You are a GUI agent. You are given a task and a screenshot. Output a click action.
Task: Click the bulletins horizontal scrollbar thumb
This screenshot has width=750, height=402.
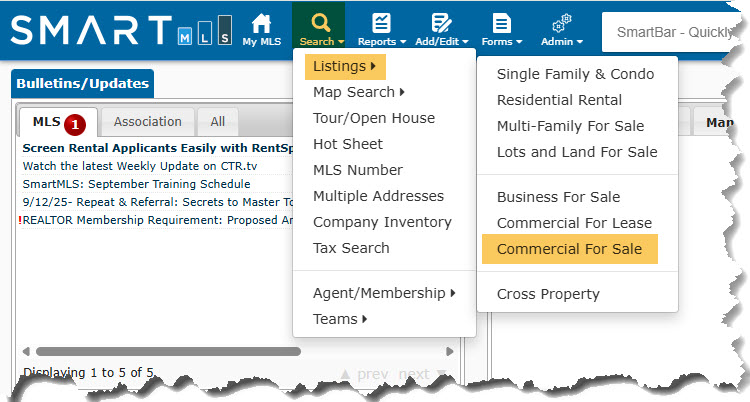(168, 352)
